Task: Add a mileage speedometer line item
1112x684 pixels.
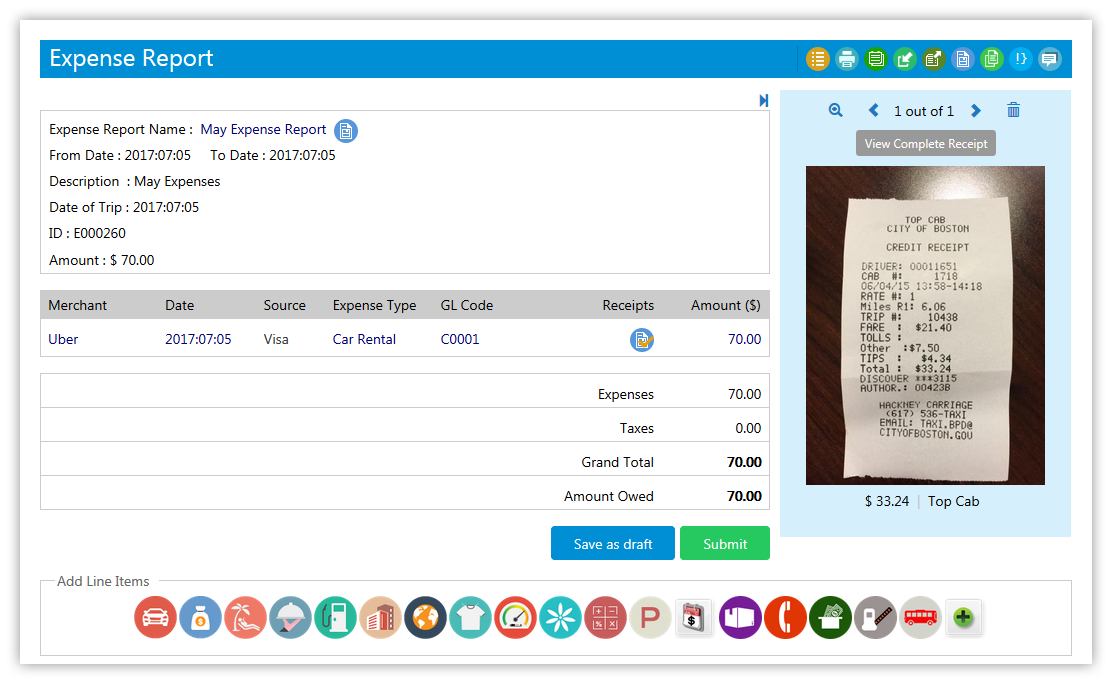Action: coord(516,617)
